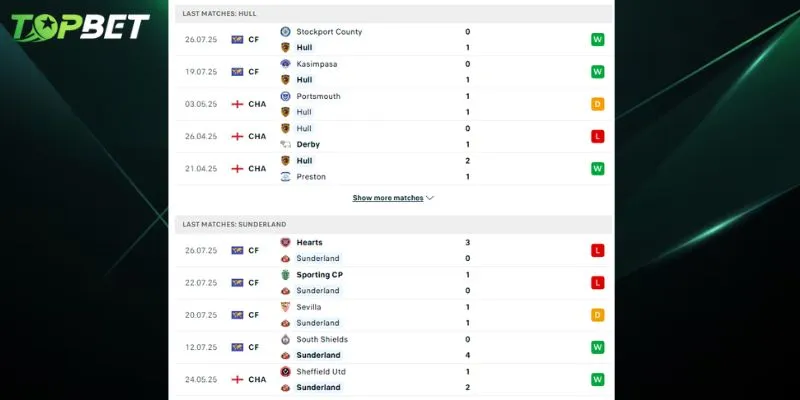Open the Hull vs Preston match row

(x=393, y=168)
